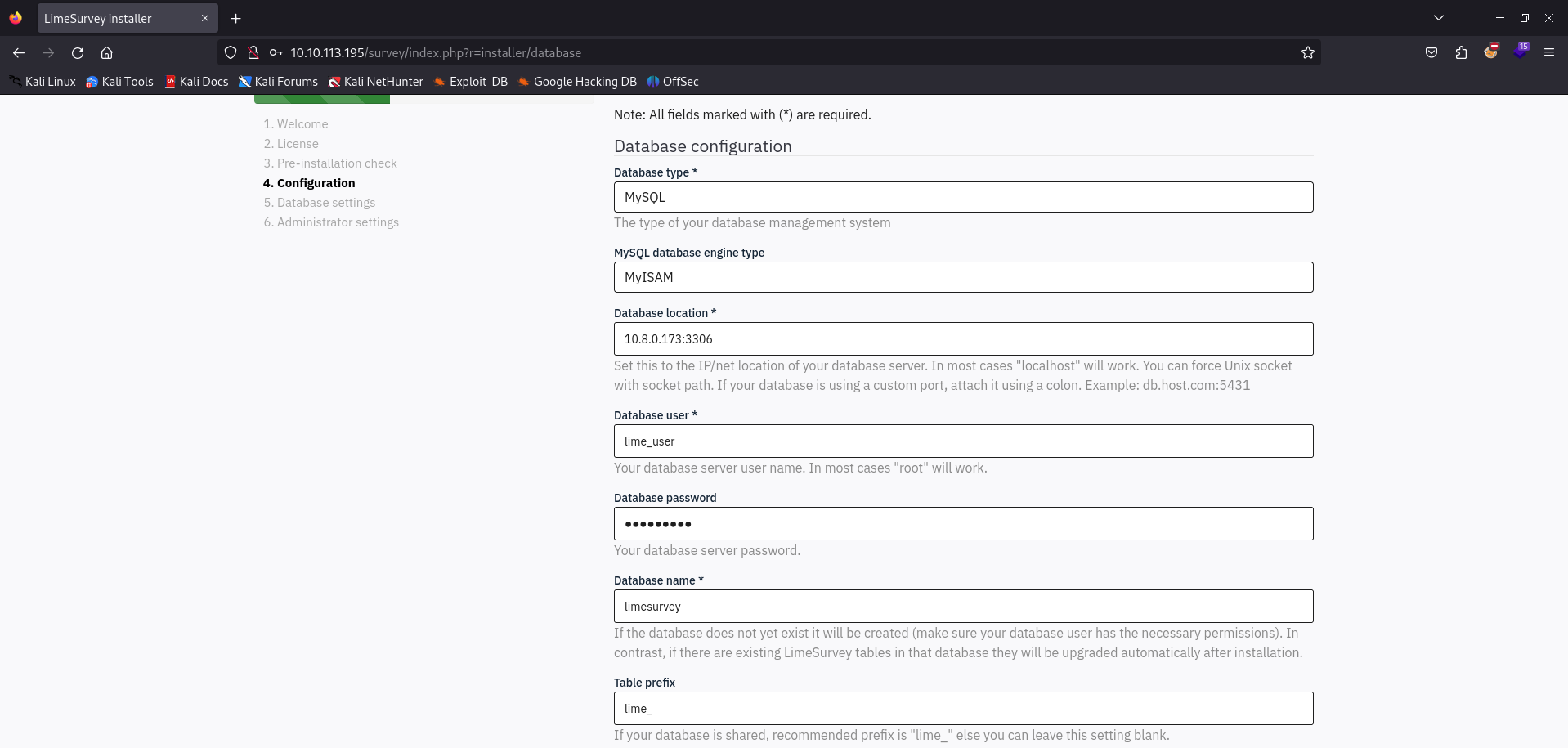The height and width of the screenshot is (748, 1568).
Task: Click the insecure connection padlock icon
Action: 253,53
